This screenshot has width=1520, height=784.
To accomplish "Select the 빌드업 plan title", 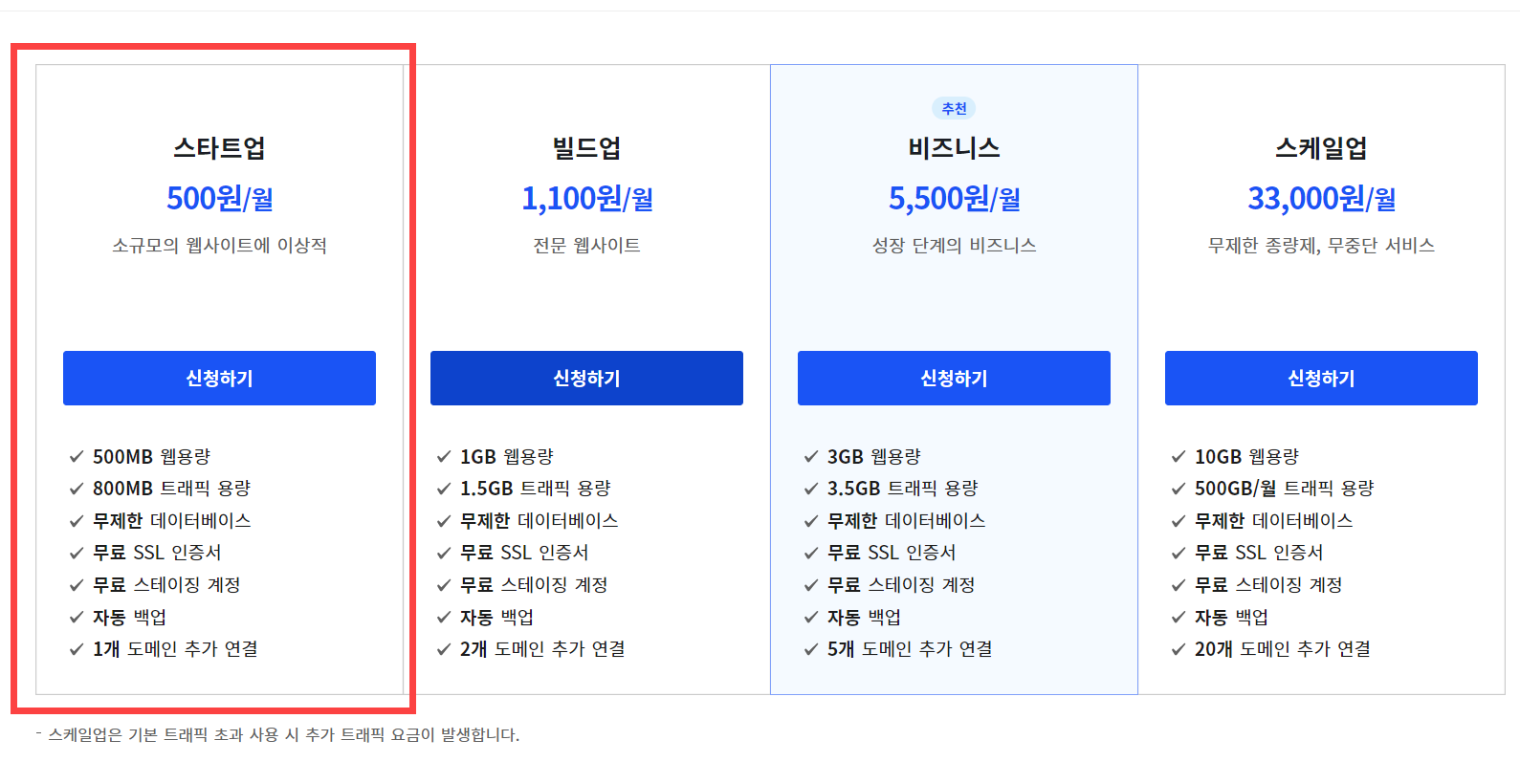I will 586,148.
